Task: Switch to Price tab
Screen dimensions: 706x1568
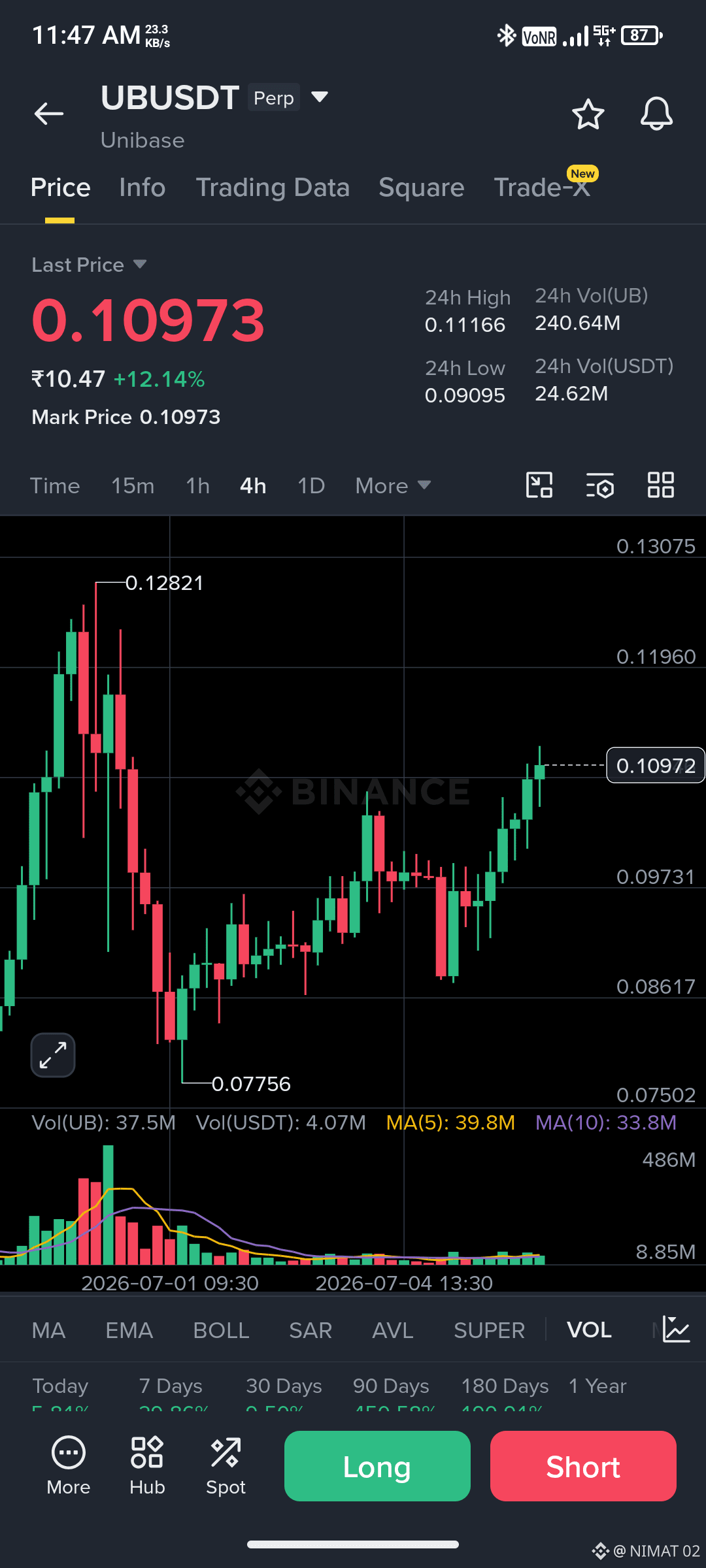Action: point(60,188)
